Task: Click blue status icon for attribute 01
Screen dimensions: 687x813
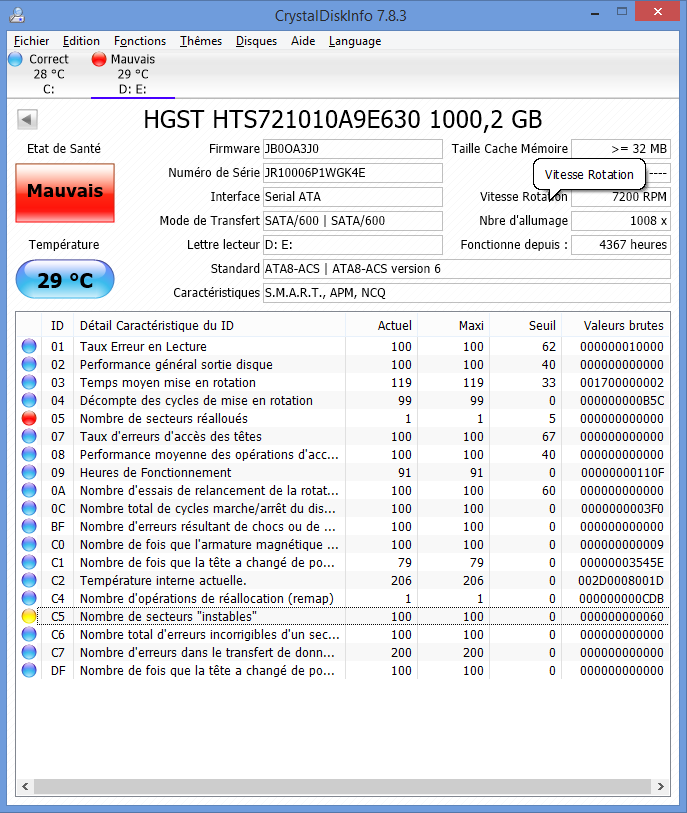Action: 29,346
